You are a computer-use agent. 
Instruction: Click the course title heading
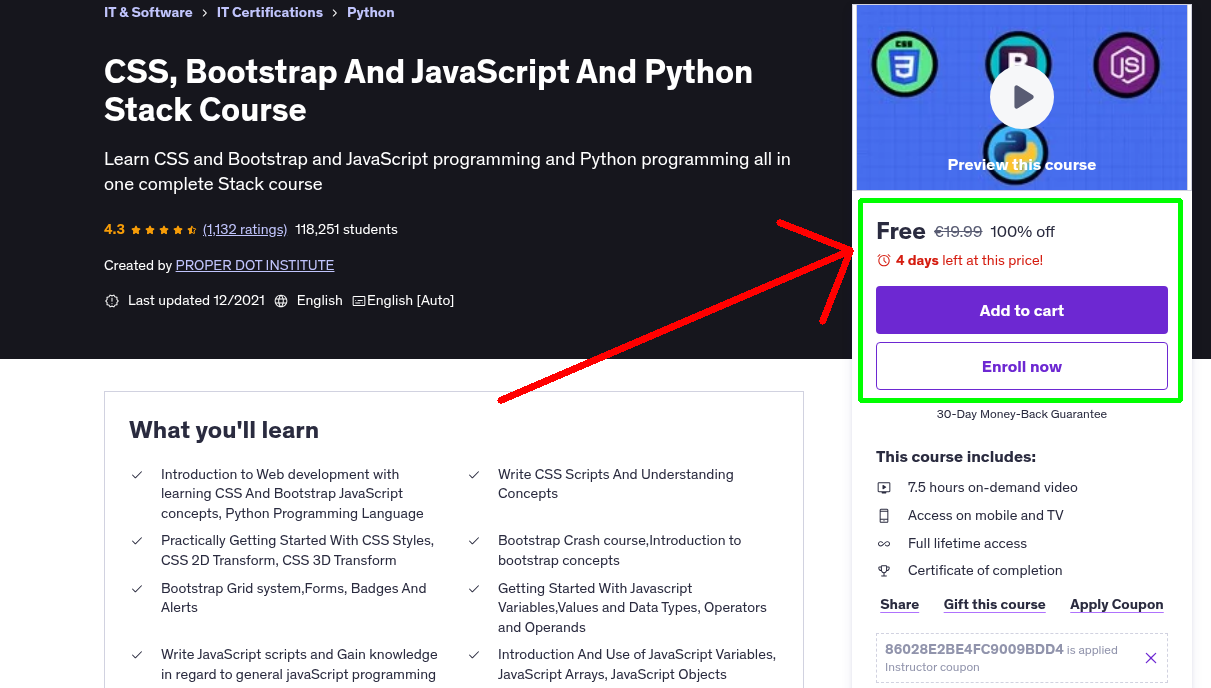(428, 90)
